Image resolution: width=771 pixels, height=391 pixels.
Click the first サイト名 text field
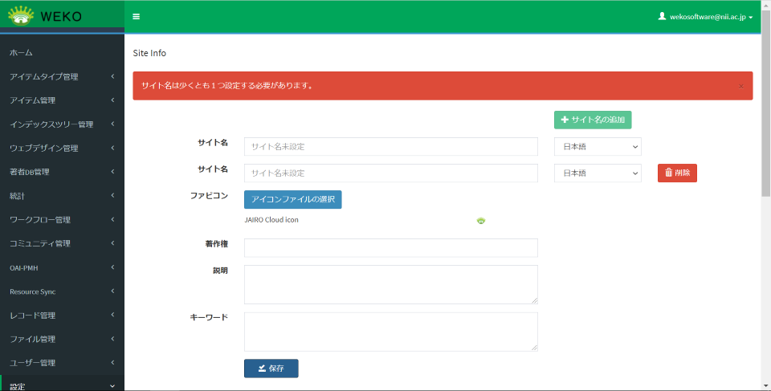391,147
